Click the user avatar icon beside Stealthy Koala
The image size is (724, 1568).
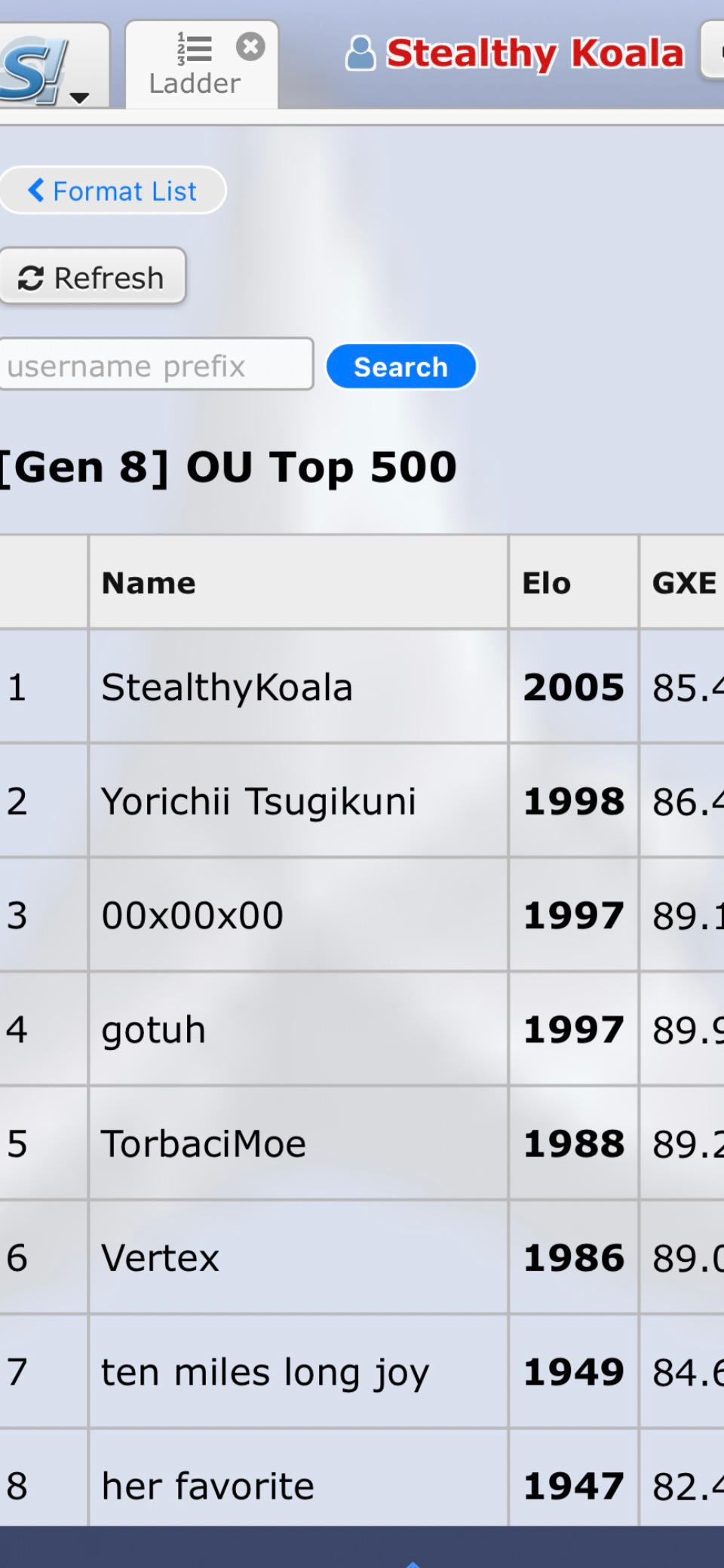coord(360,54)
